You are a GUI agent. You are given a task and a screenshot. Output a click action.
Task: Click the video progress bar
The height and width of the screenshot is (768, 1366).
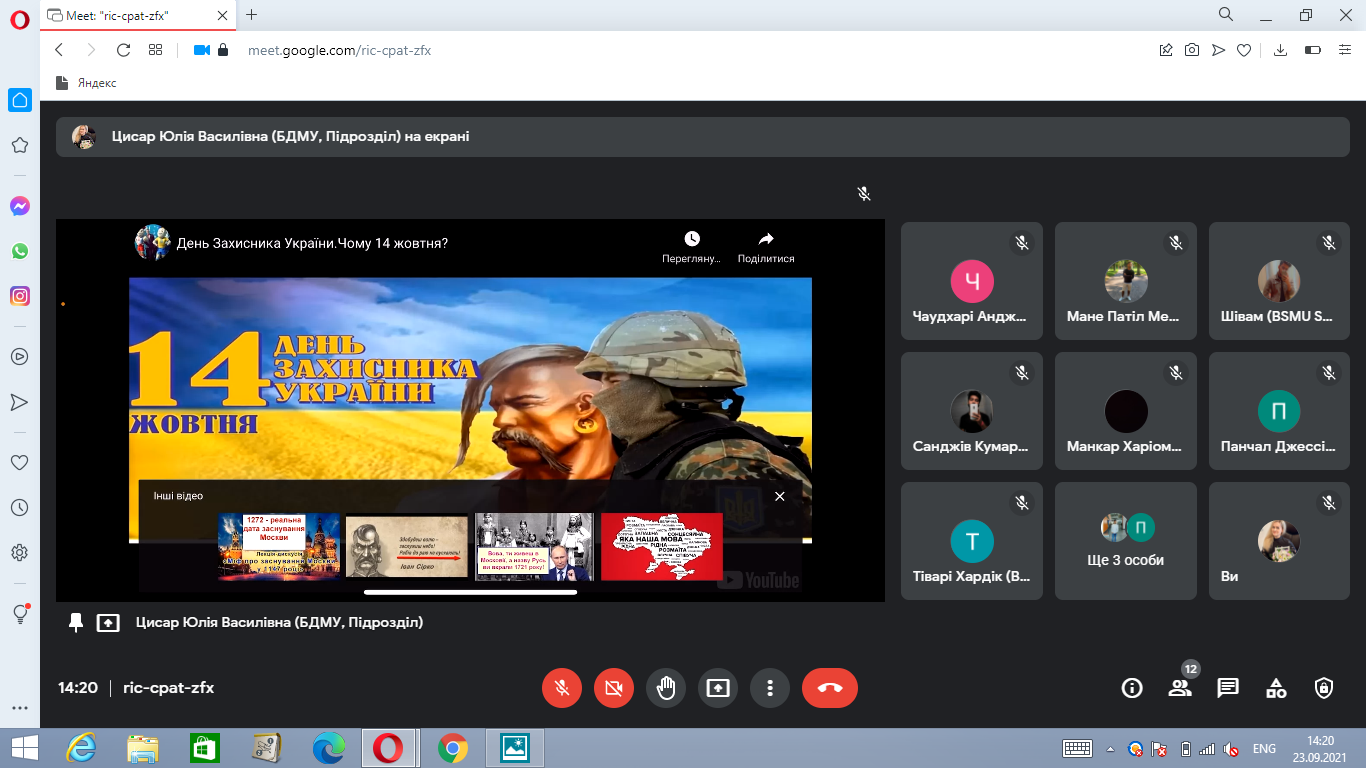coord(470,592)
